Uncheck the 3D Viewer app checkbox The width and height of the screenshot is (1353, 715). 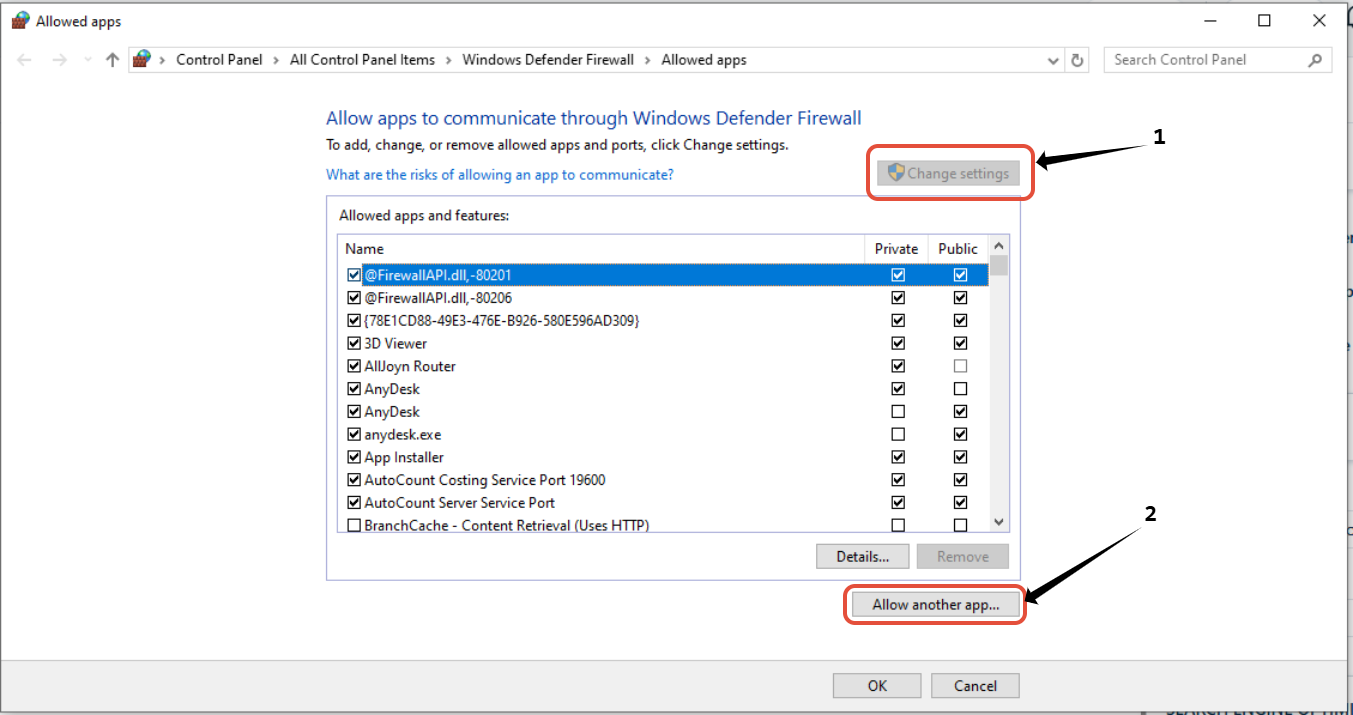coord(354,344)
